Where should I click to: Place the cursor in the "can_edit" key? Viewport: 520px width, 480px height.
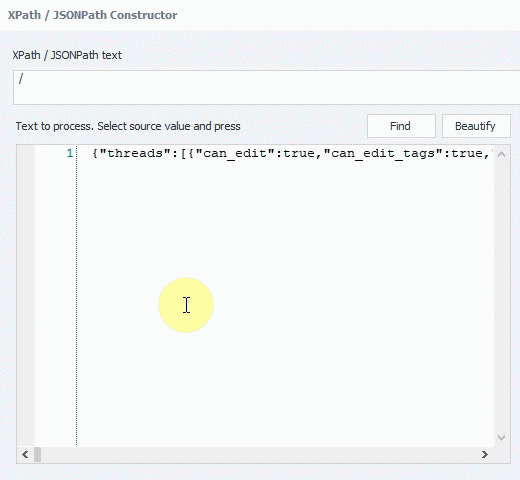[x=235, y=153]
